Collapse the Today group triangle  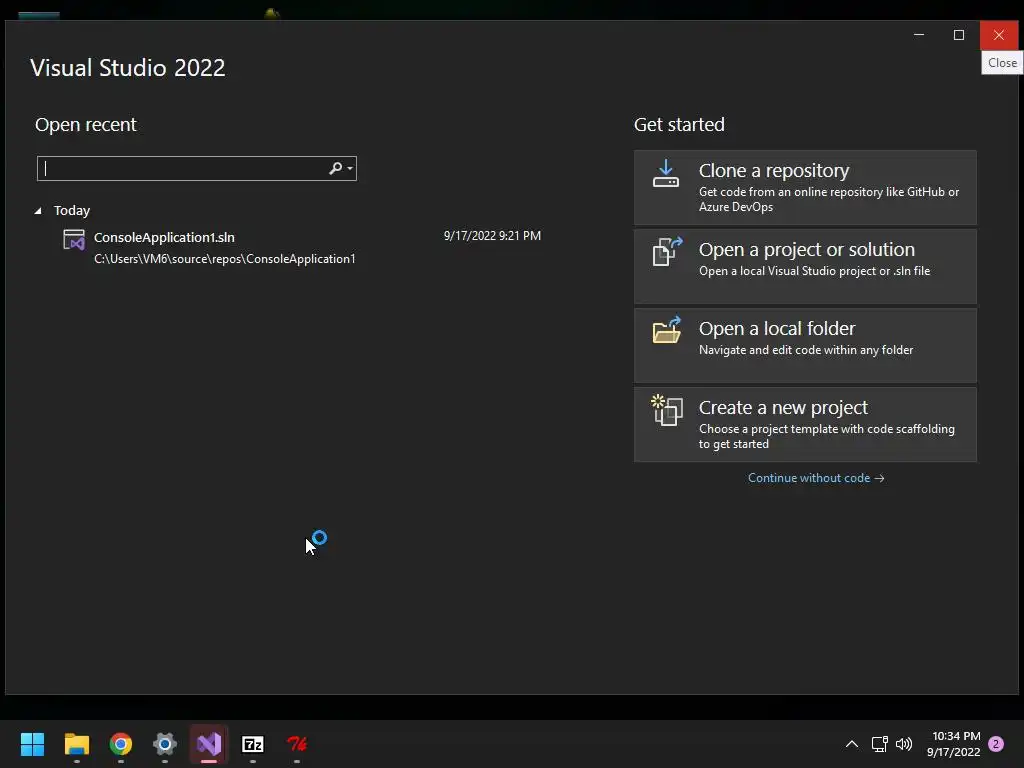tap(38, 210)
